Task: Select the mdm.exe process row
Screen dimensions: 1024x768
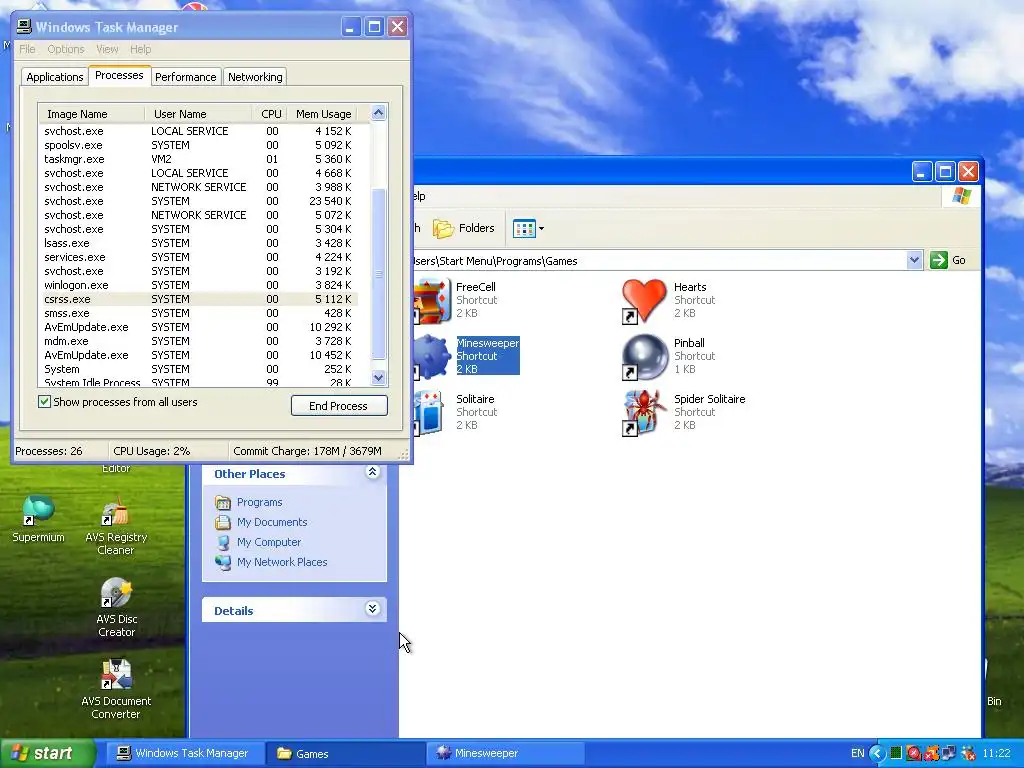Action: click(x=198, y=342)
